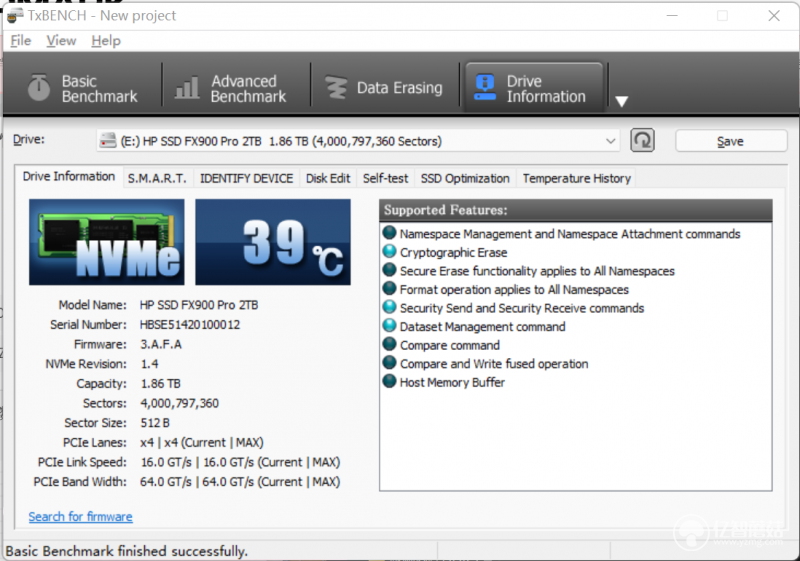Click the Advanced Benchmark toolbar label
The width and height of the screenshot is (800, 561).
tap(248, 89)
